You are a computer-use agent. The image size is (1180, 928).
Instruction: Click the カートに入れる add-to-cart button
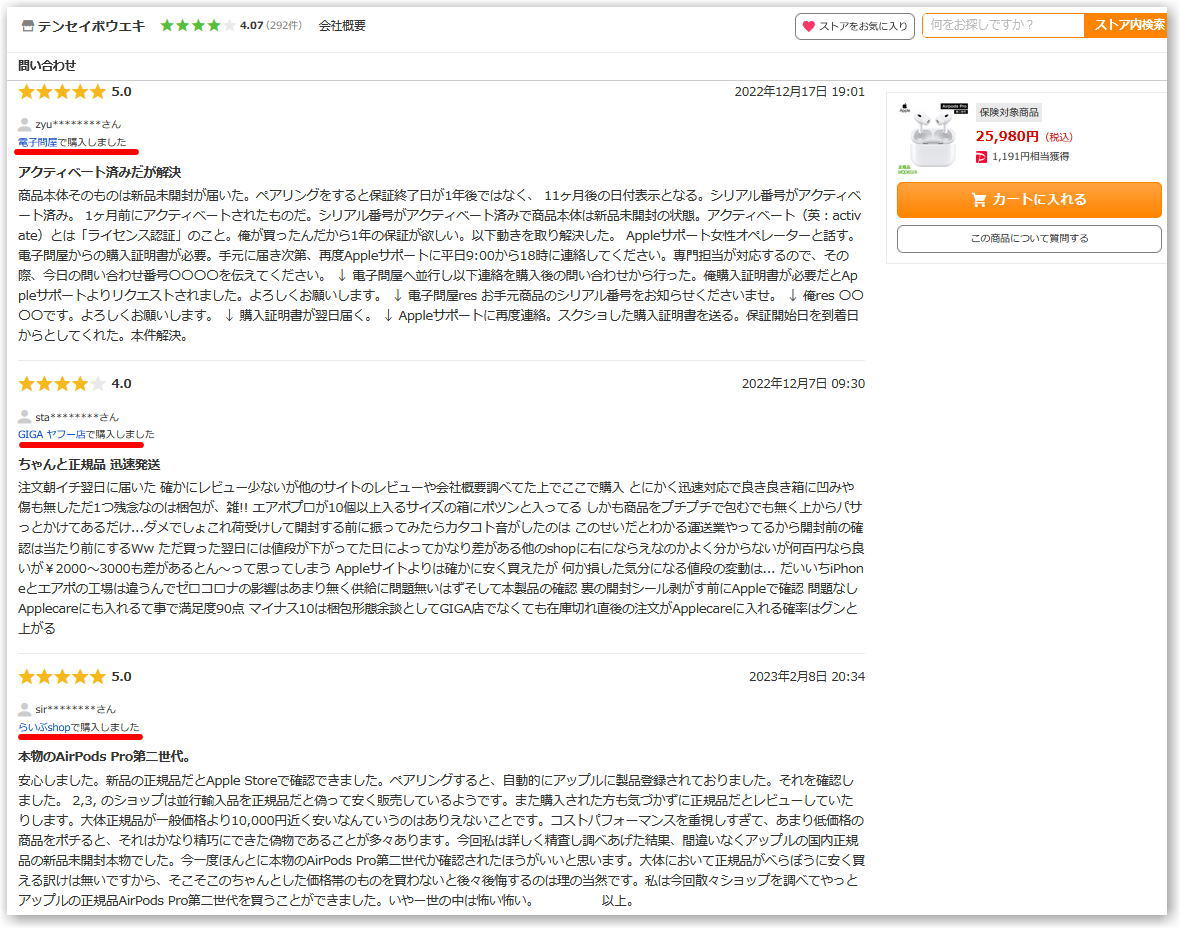1029,199
